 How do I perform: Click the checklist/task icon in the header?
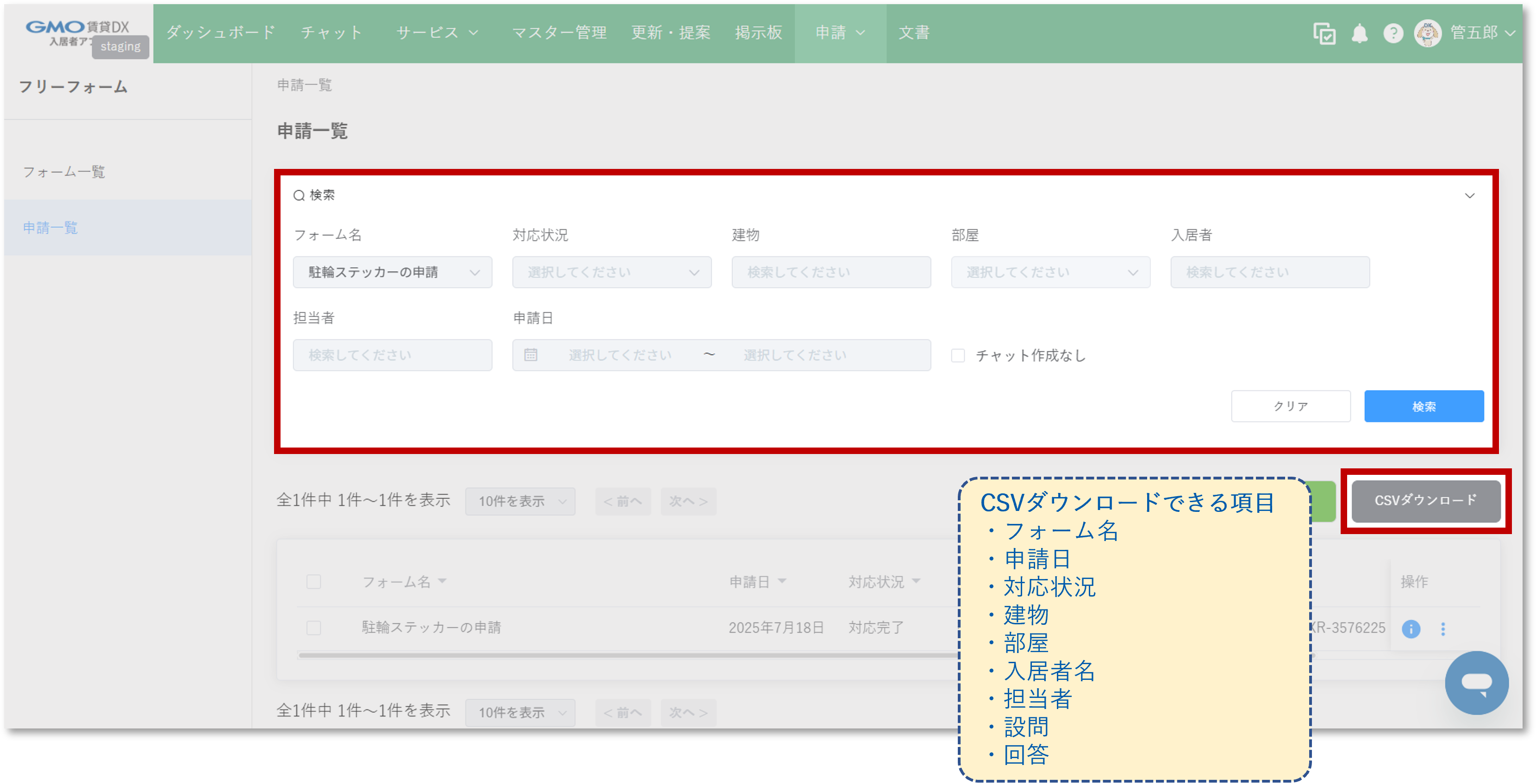click(1324, 33)
